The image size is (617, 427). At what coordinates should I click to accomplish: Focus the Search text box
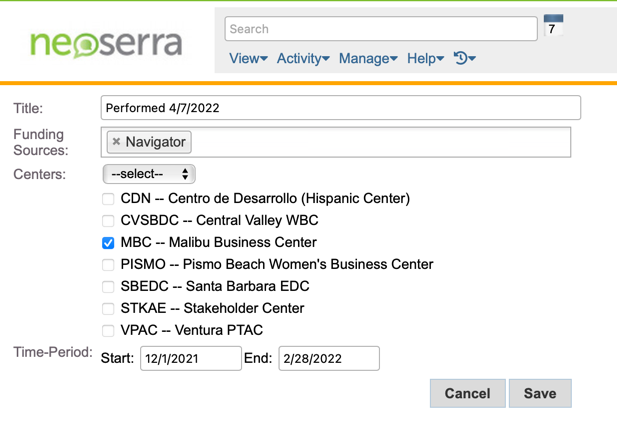point(380,29)
